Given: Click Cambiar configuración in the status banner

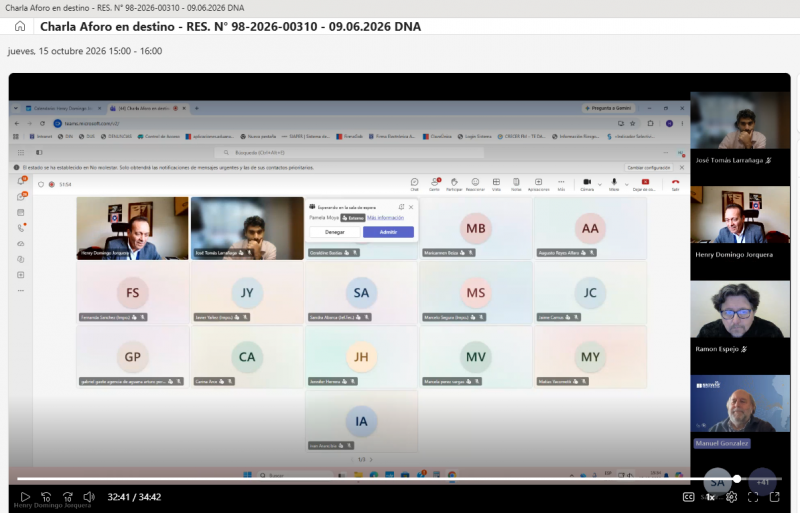Looking at the screenshot, I should (x=648, y=167).
